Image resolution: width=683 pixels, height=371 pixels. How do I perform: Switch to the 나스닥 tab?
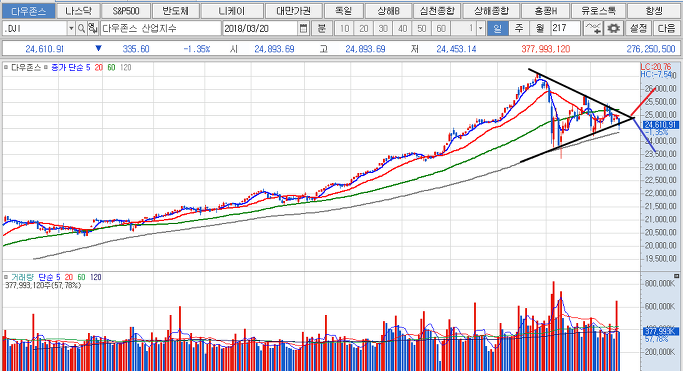click(78, 11)
